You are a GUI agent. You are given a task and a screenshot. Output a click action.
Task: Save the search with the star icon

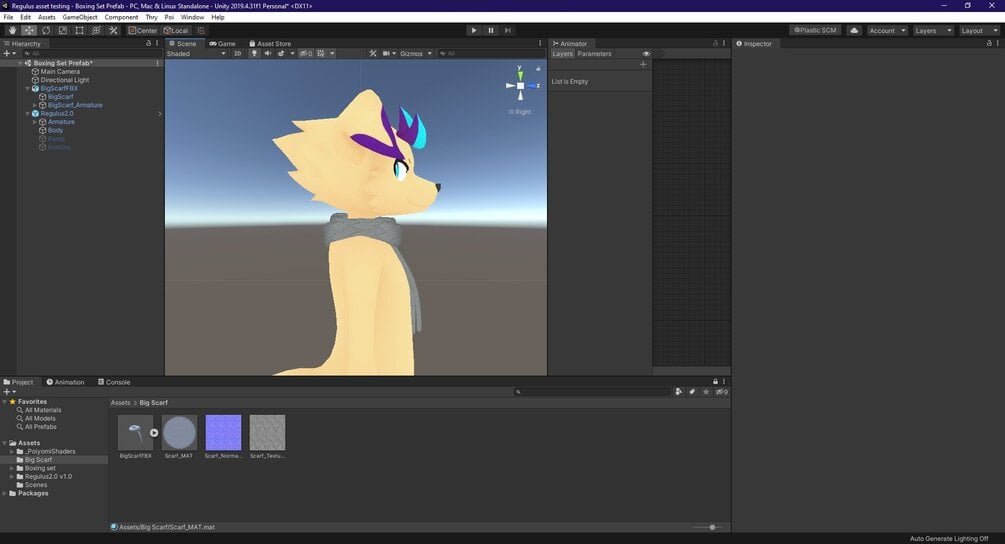point(706,392)
